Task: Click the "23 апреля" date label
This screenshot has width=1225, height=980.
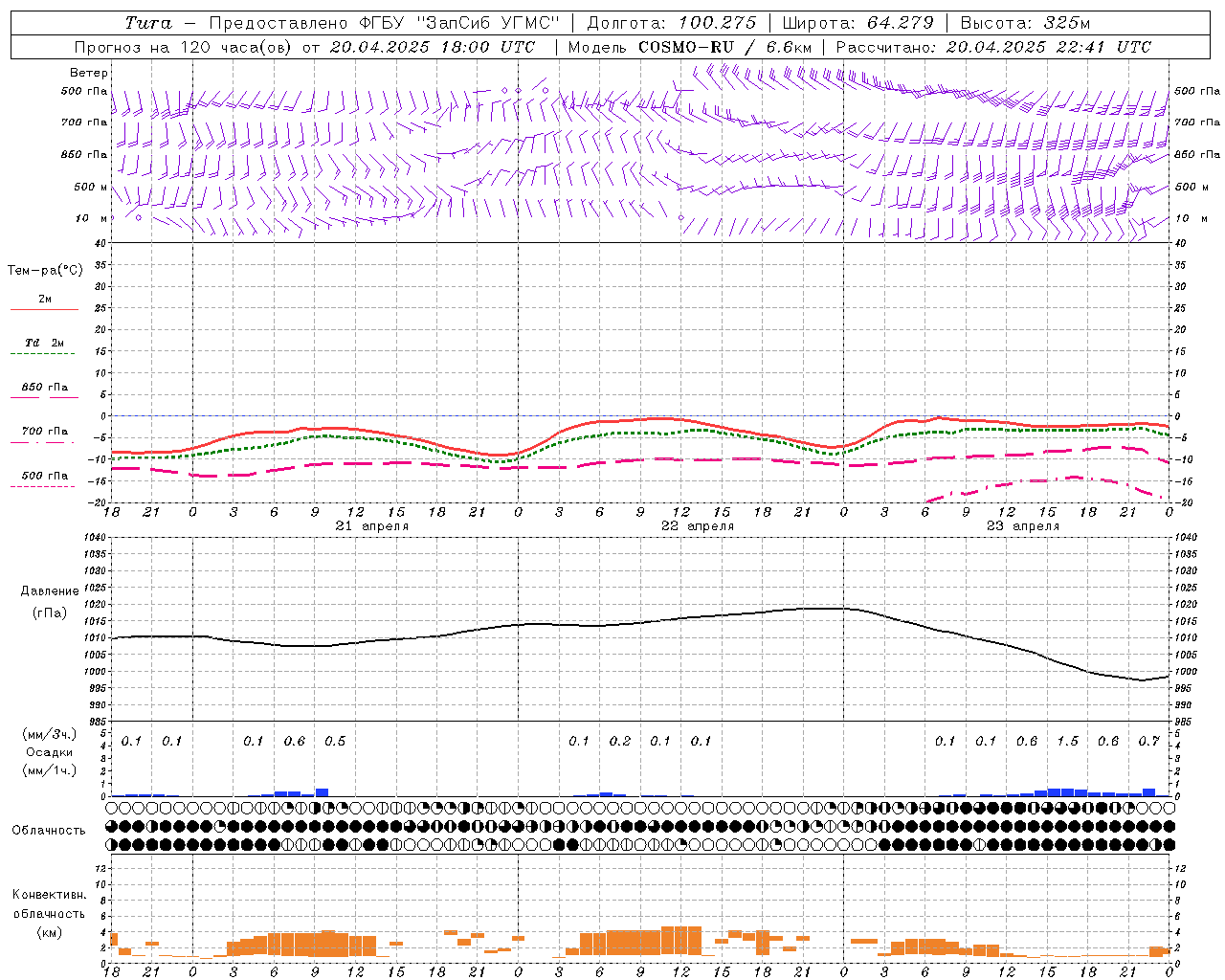Action: pos(1023,526)
